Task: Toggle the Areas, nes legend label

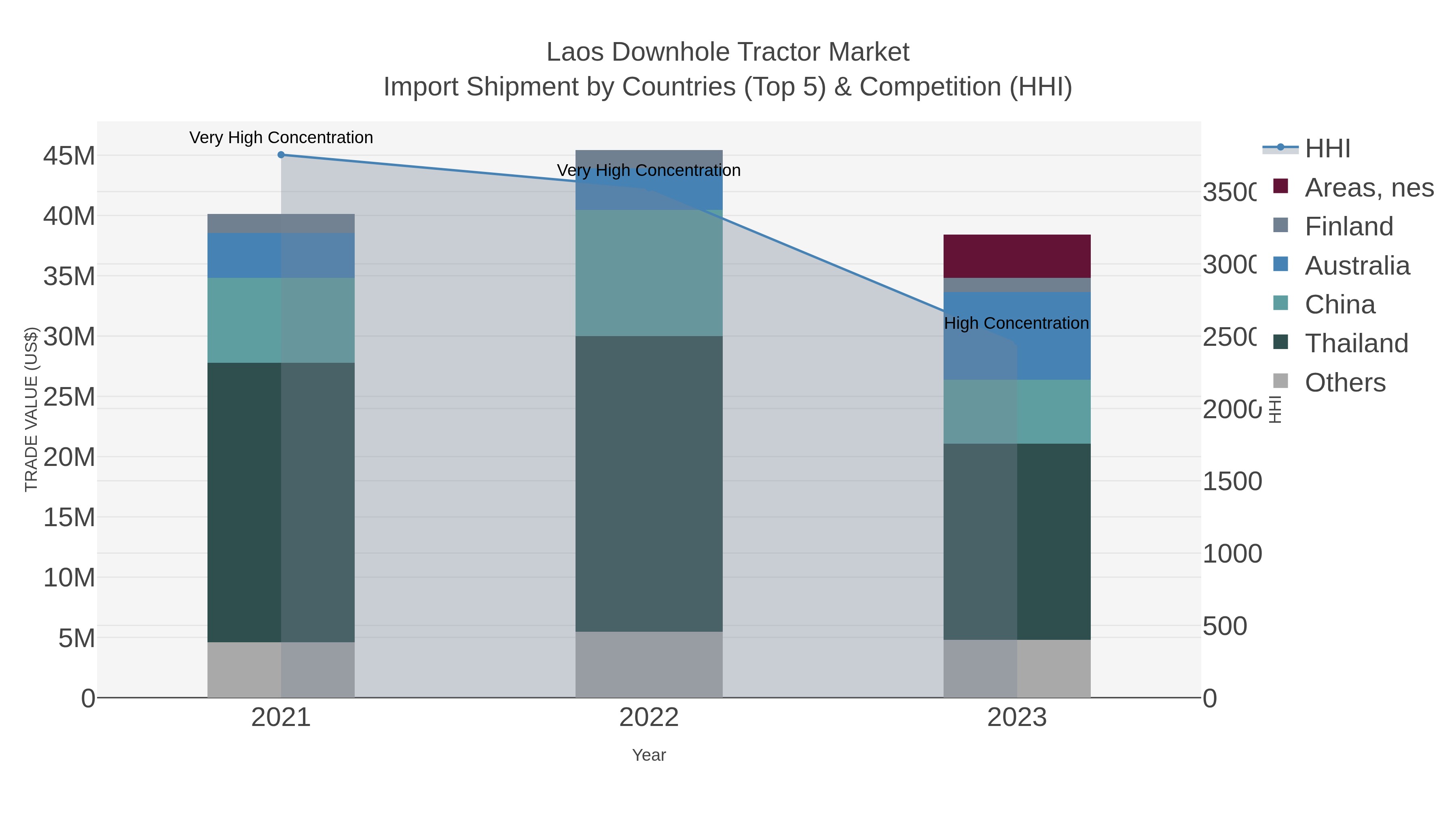Action: pos(1369,188)
